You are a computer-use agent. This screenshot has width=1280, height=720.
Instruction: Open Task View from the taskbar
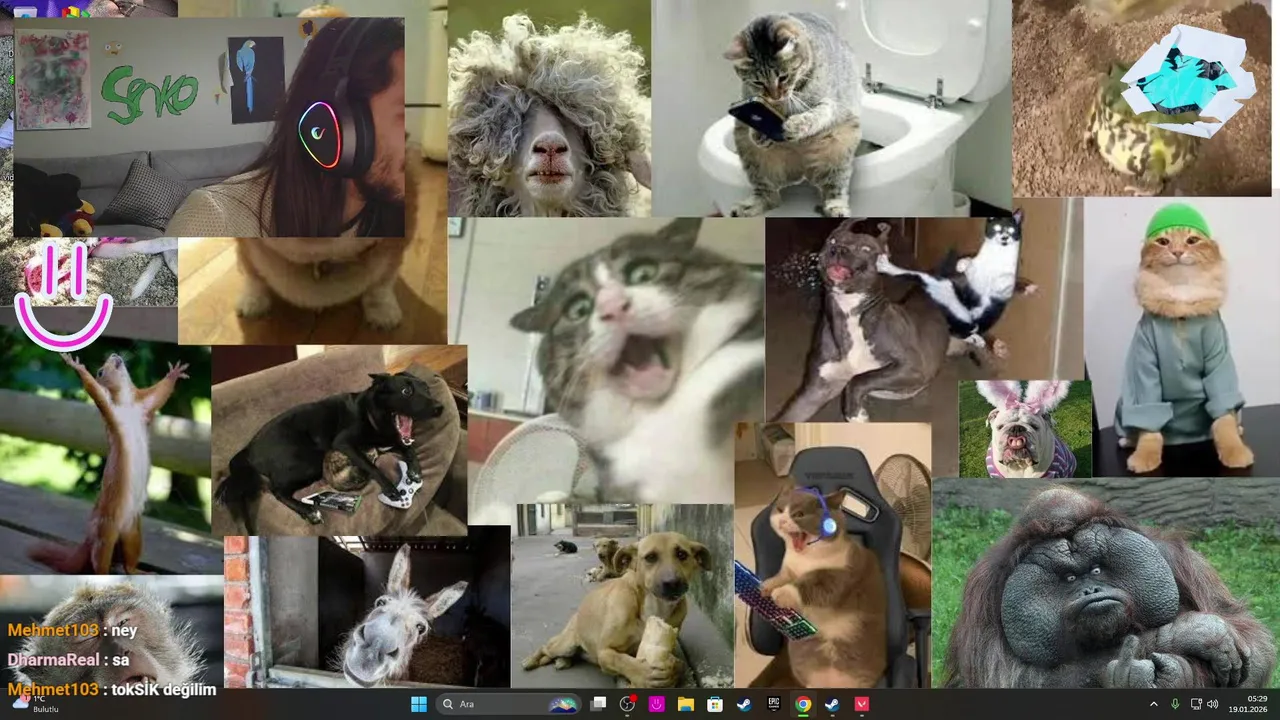pyautogui.click(x=598, y=704)
